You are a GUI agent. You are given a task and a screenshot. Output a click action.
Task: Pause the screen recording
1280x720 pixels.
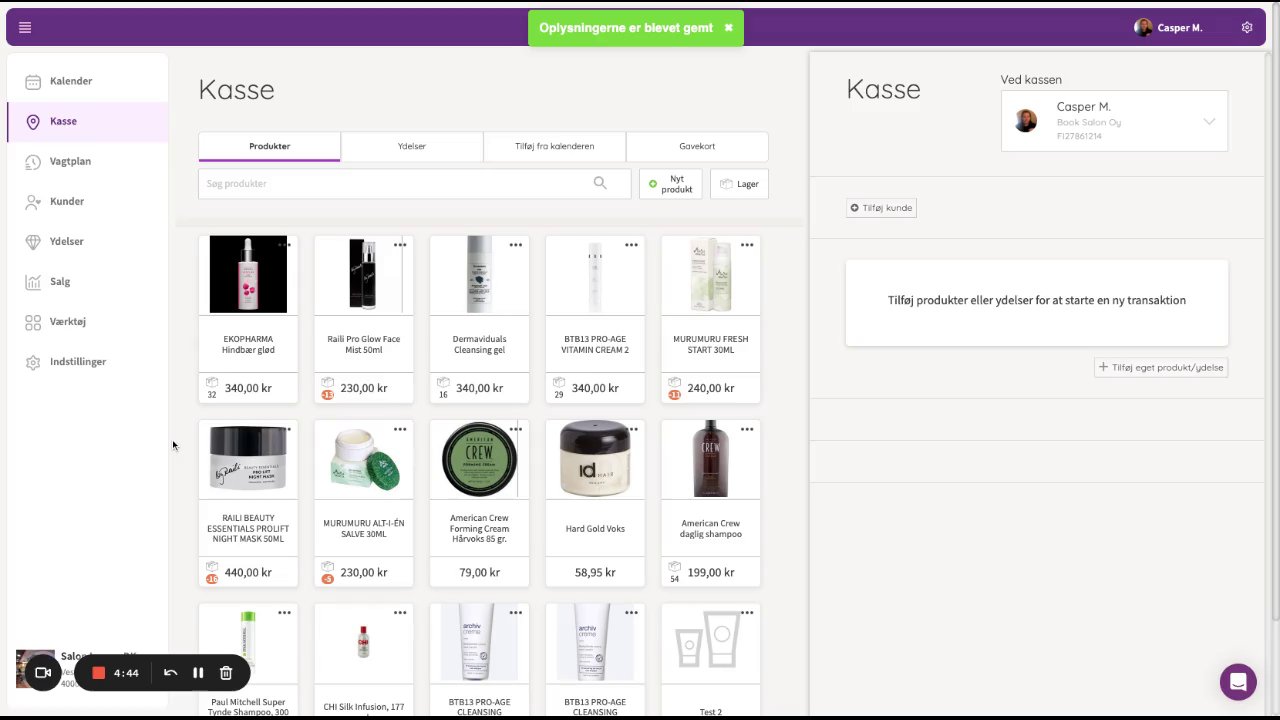click(198, 673)
